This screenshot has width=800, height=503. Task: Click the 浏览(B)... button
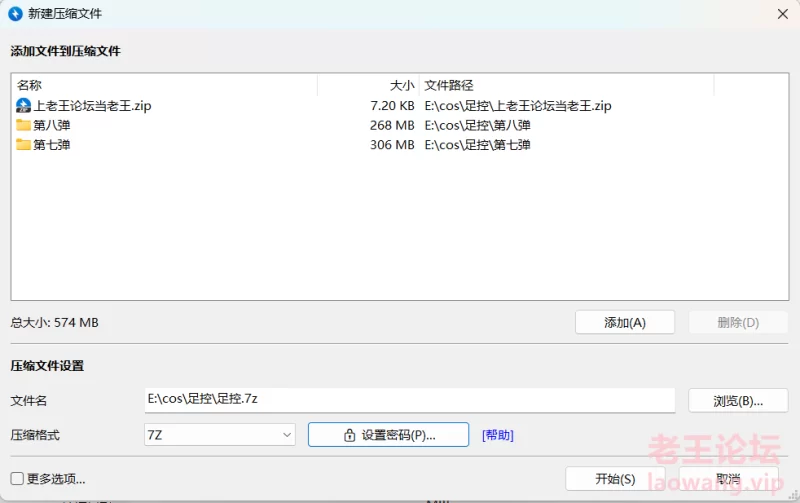pos(738,401)
